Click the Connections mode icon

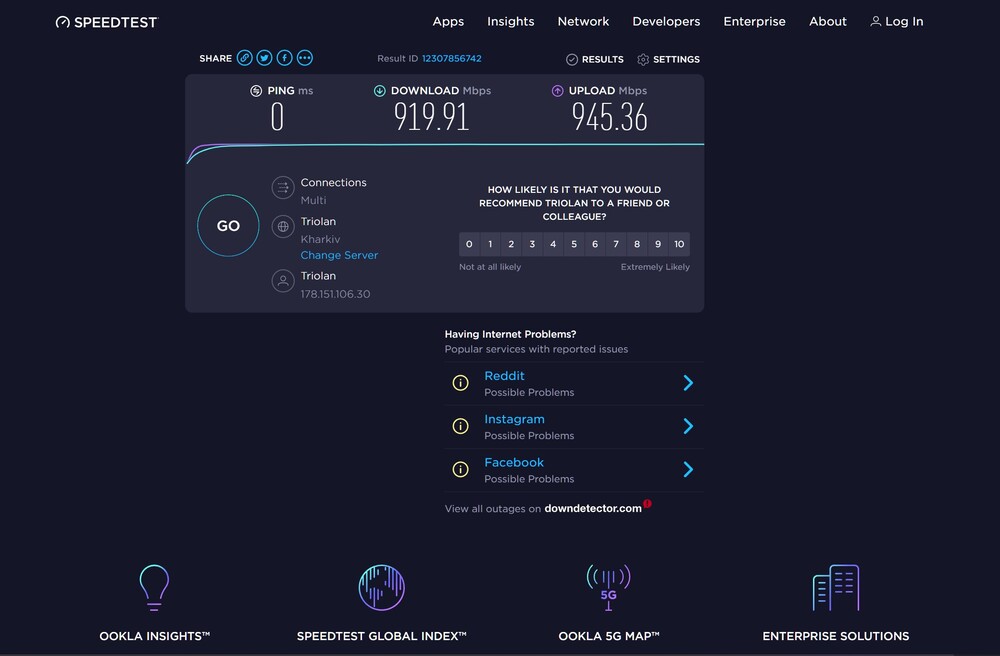283,188
